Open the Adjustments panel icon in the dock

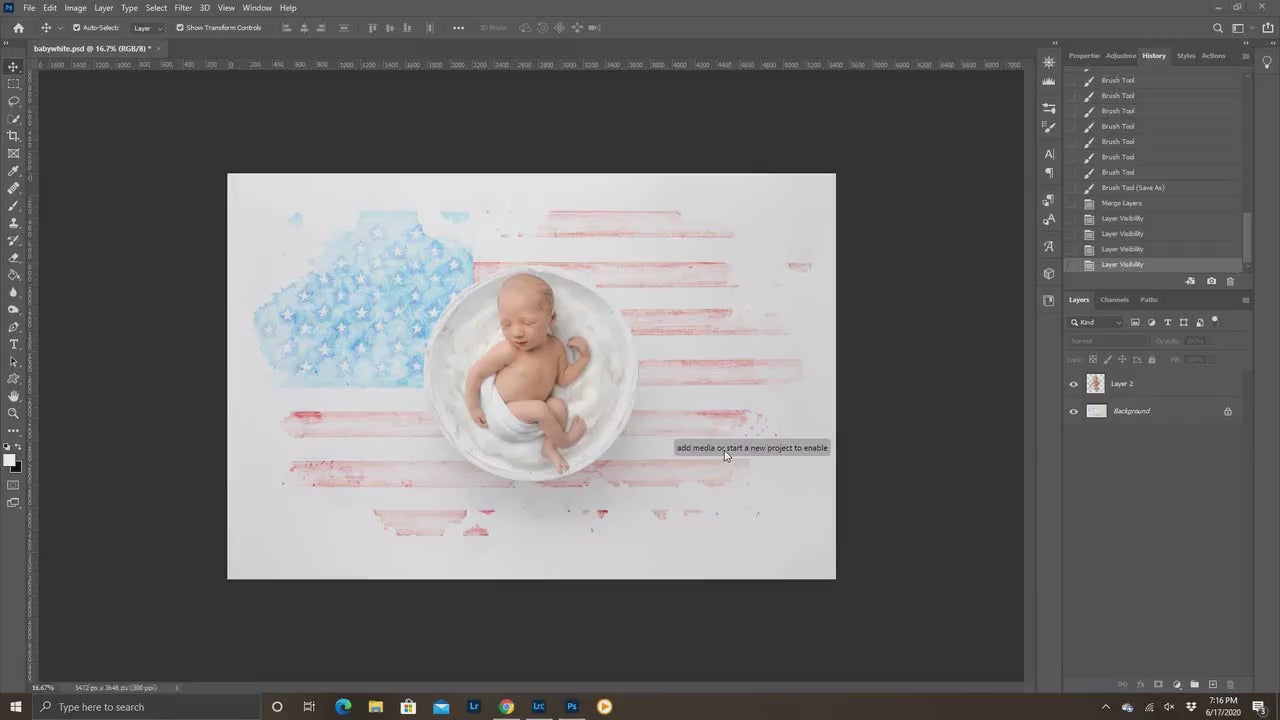pyautogui.click(x=1048, y=62)
